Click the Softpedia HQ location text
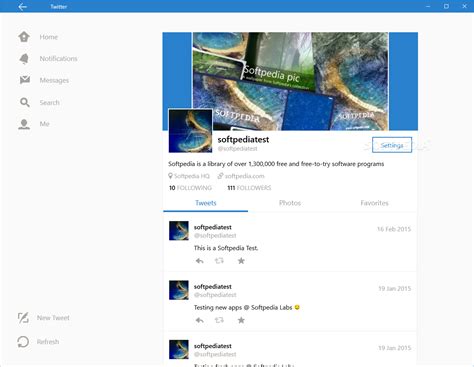Image resolution: width=474 pixels, height=367 pixels. pyautogui.click(x=192, y=176)
